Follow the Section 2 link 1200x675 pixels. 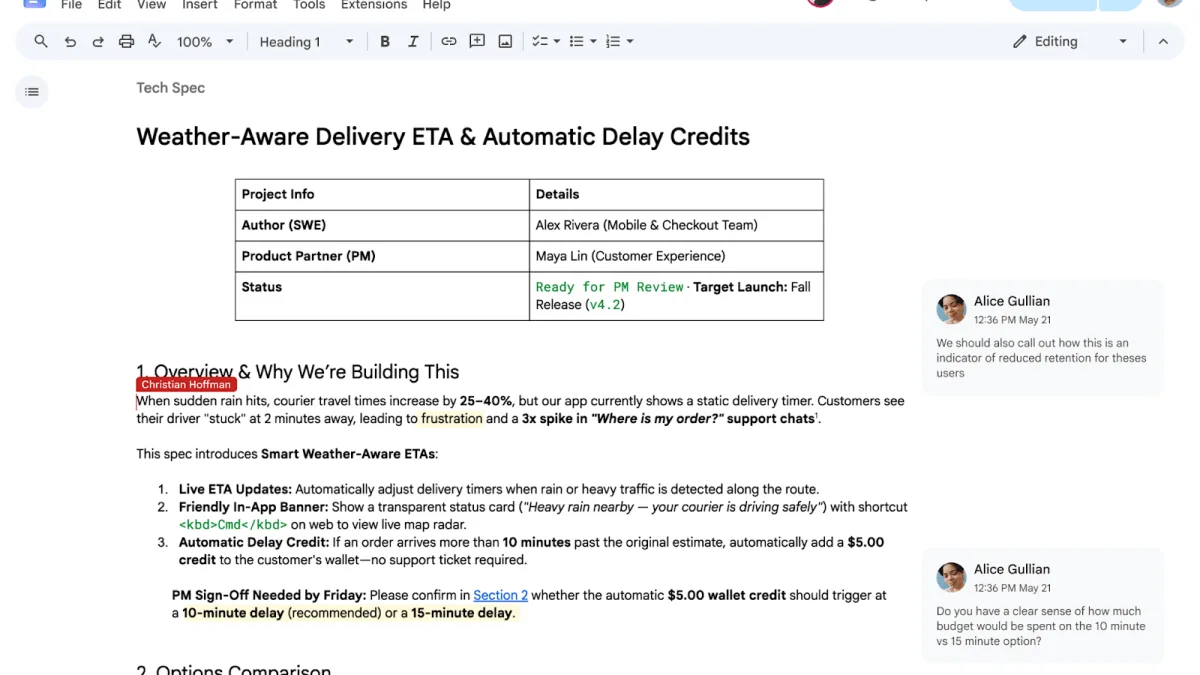500,595
